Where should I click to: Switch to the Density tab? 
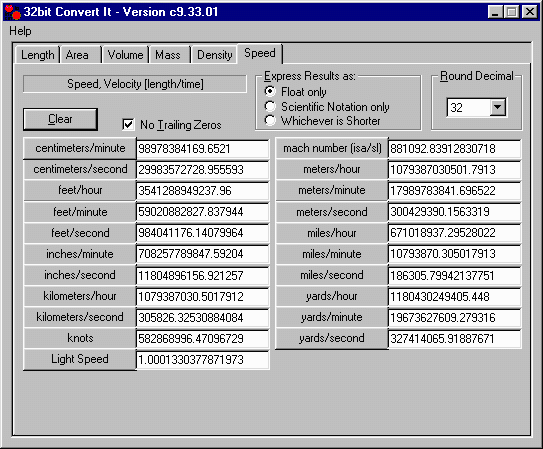click(214, 55)
